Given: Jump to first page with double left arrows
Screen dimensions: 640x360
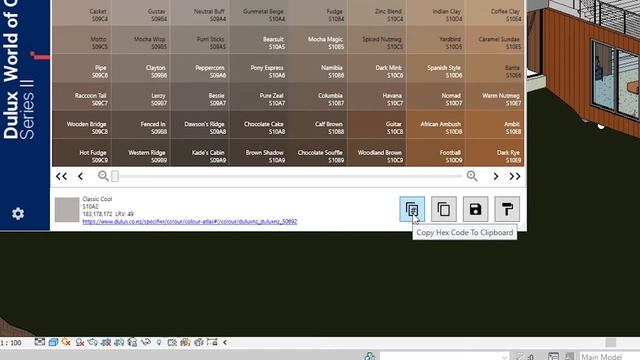Looking at the screenshot, I should tap(61, 176).
